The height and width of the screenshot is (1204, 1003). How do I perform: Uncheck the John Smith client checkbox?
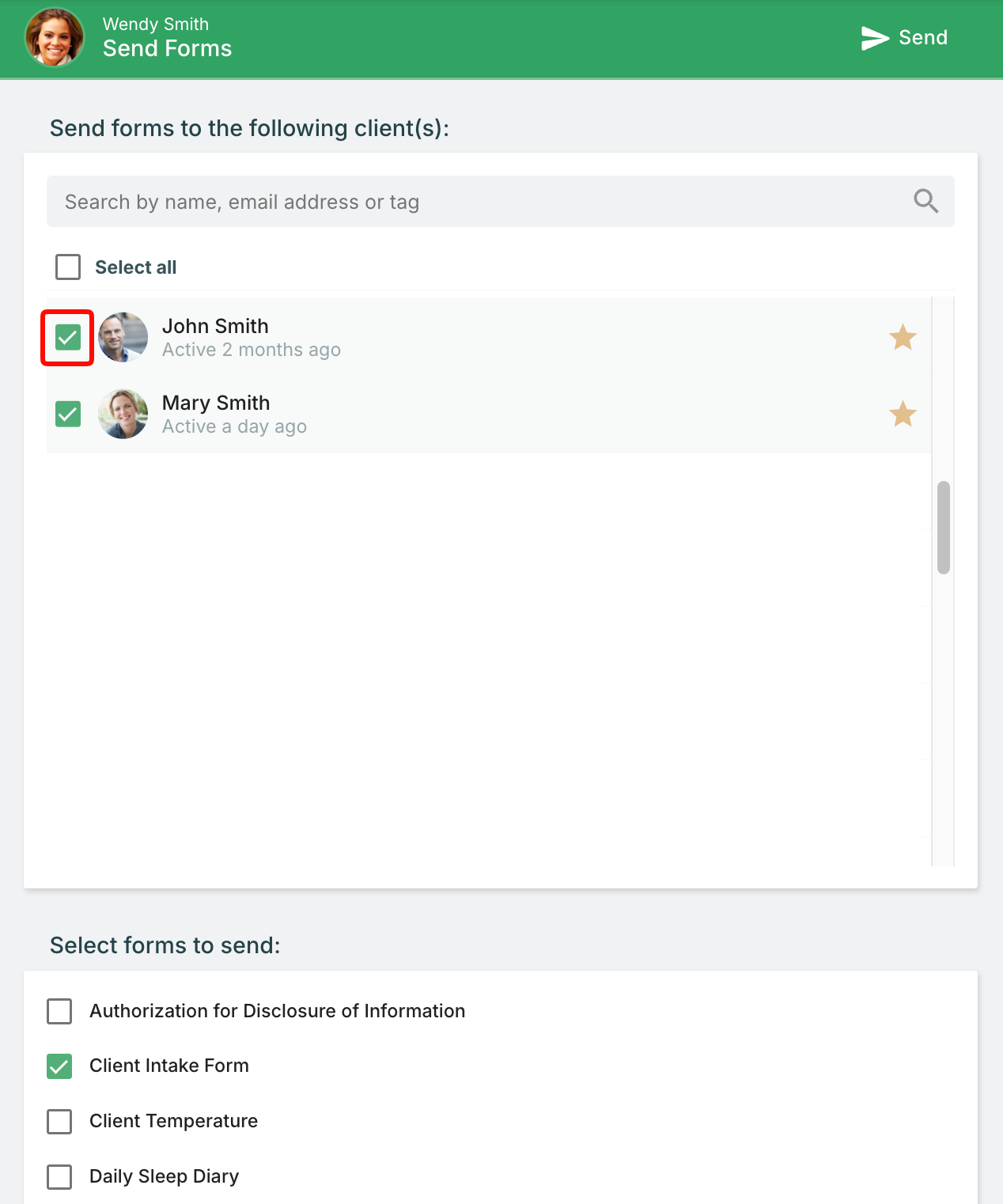pyautogui.click(x=68, y=338)
